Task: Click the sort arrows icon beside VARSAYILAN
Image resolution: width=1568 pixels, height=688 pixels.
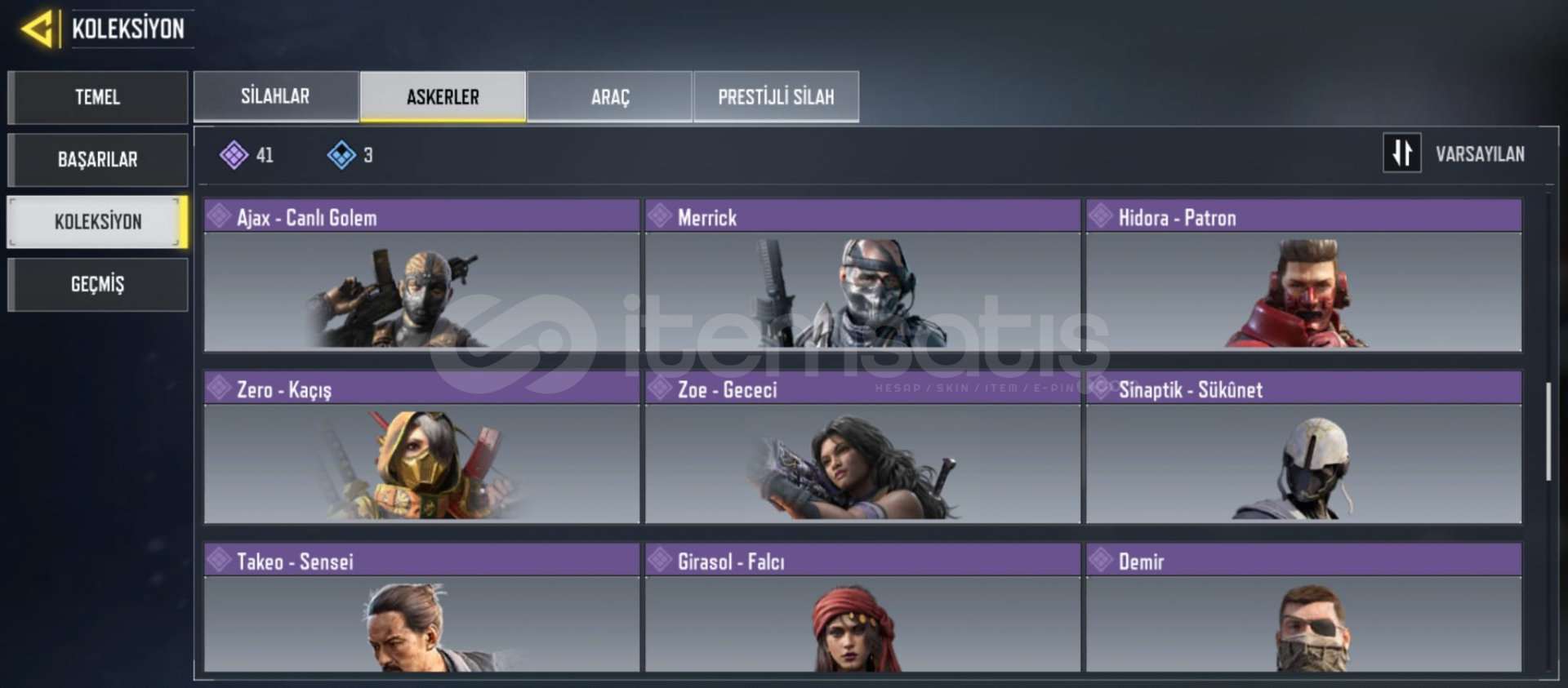Action: point(1401,153)
